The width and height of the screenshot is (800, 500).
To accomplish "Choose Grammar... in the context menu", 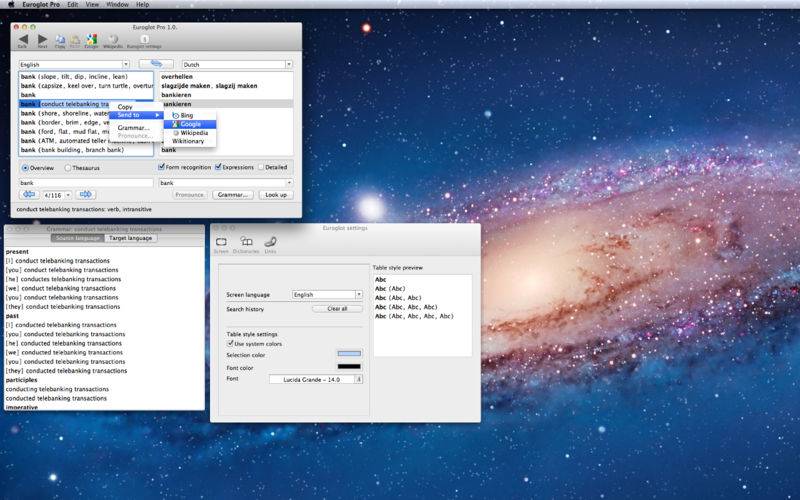I will pos(136,128).
